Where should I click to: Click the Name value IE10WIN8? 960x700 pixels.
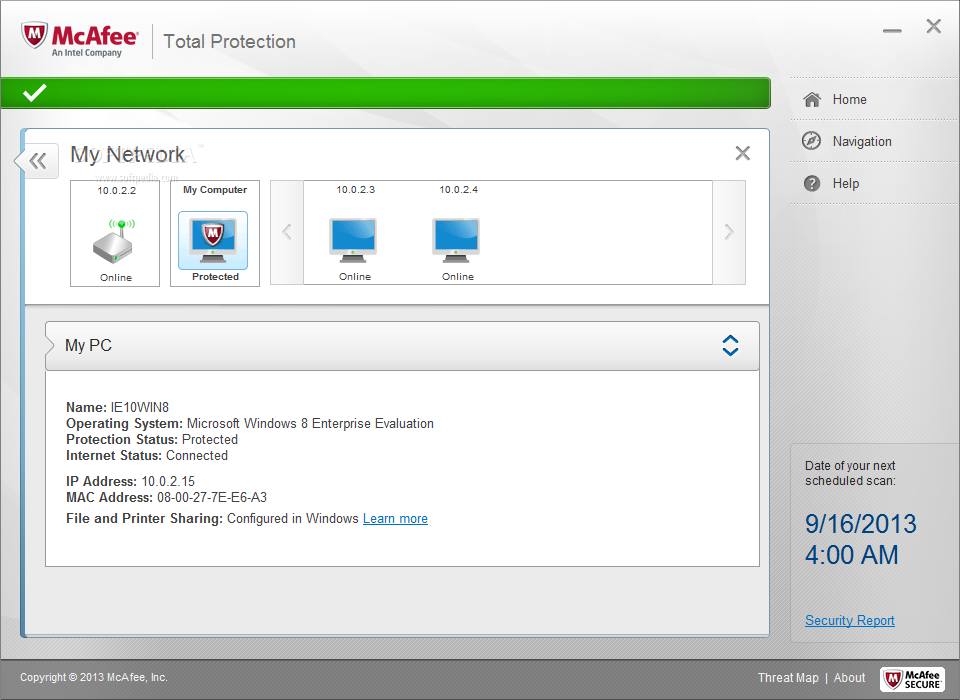click(140, 407)
